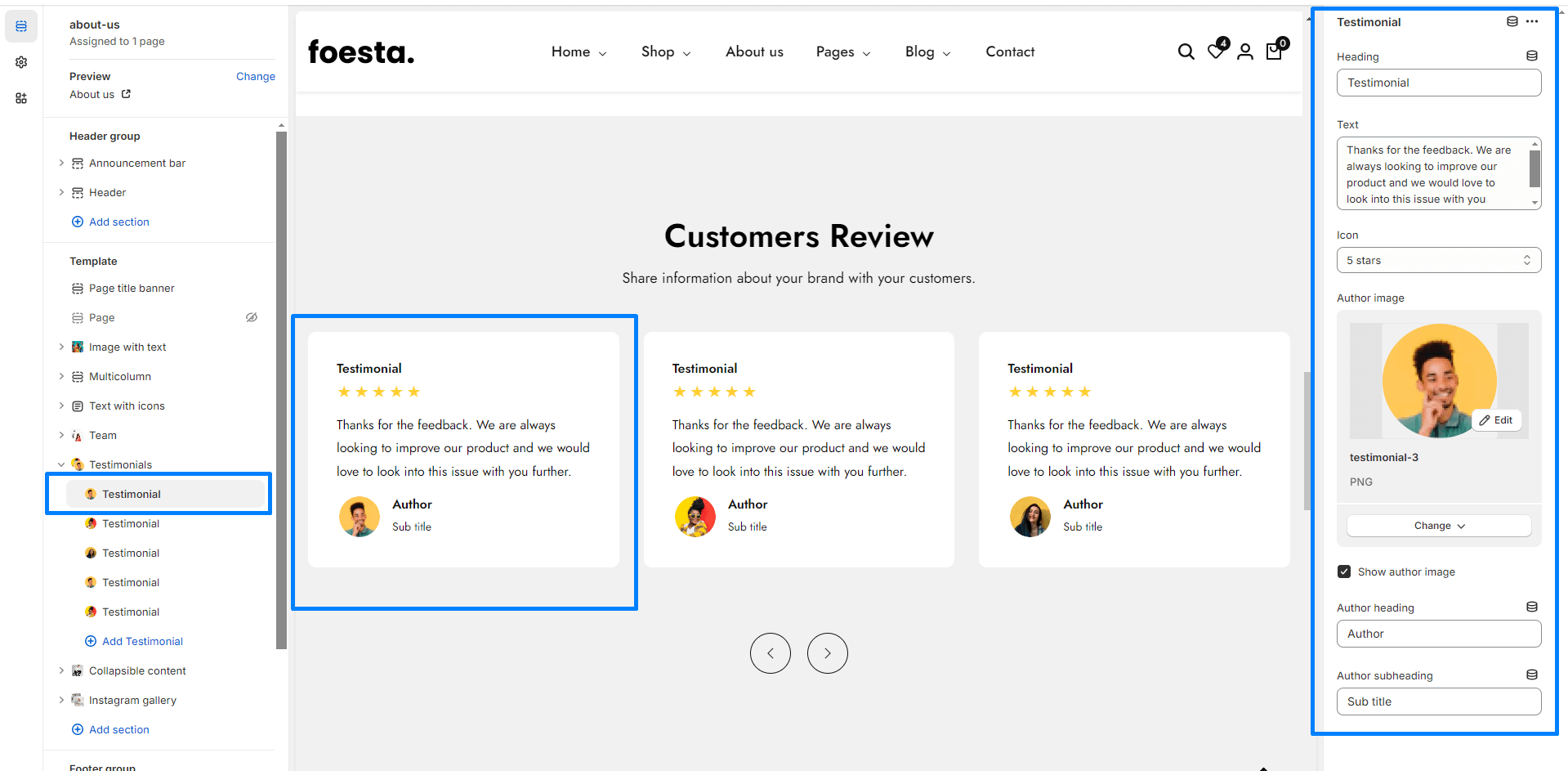This screenshot has height=771, width=1568.
Task: Click the three-dots menu in Testimonial panel
Action: 1532,22
